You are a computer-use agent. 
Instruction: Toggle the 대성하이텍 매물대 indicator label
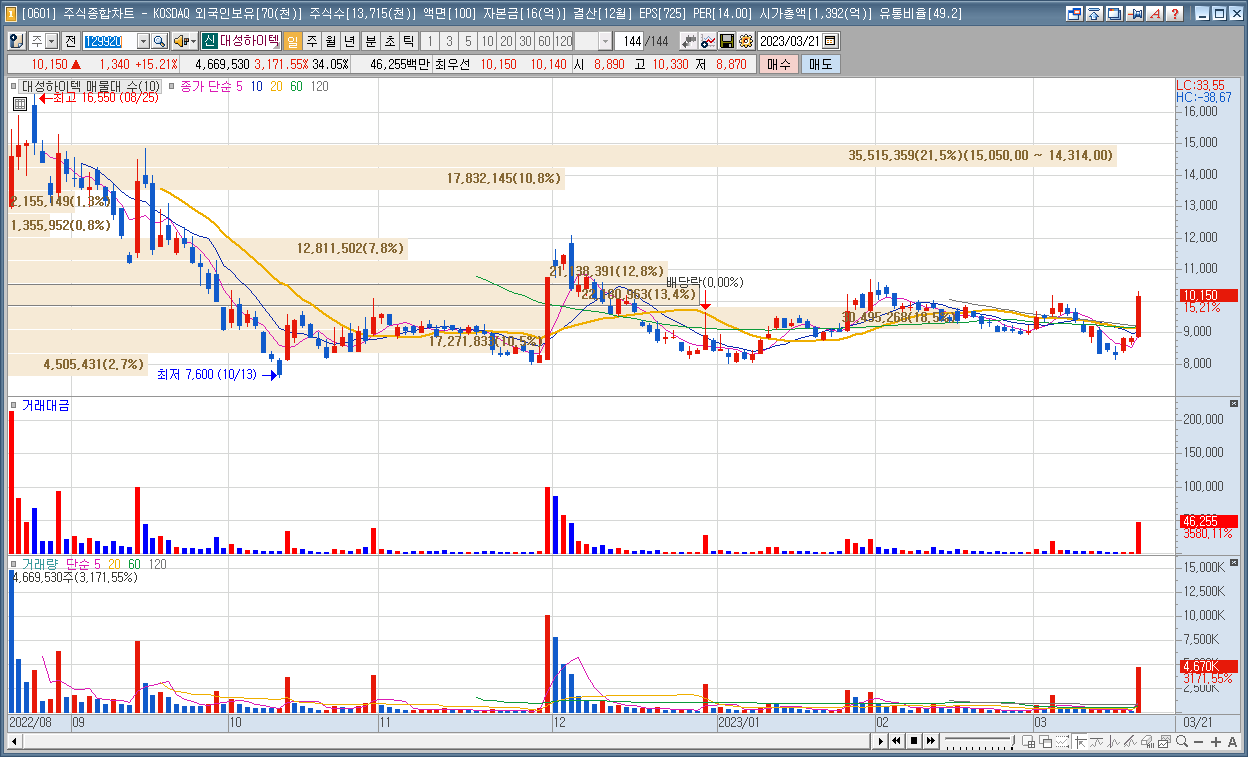point(90,87)
